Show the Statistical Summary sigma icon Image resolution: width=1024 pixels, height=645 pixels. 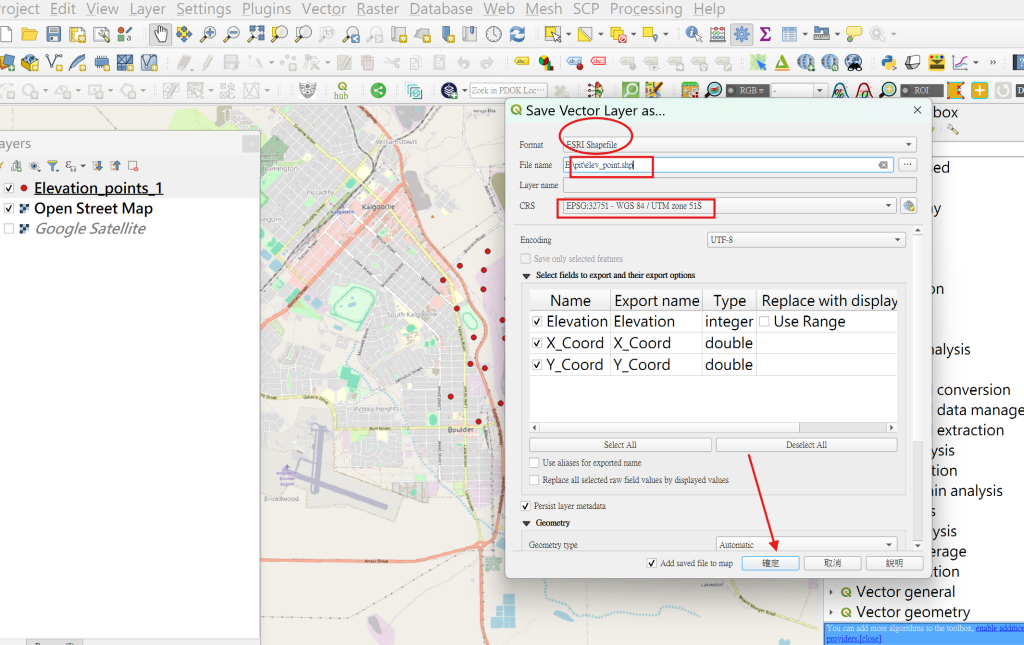tap(765, 34)
